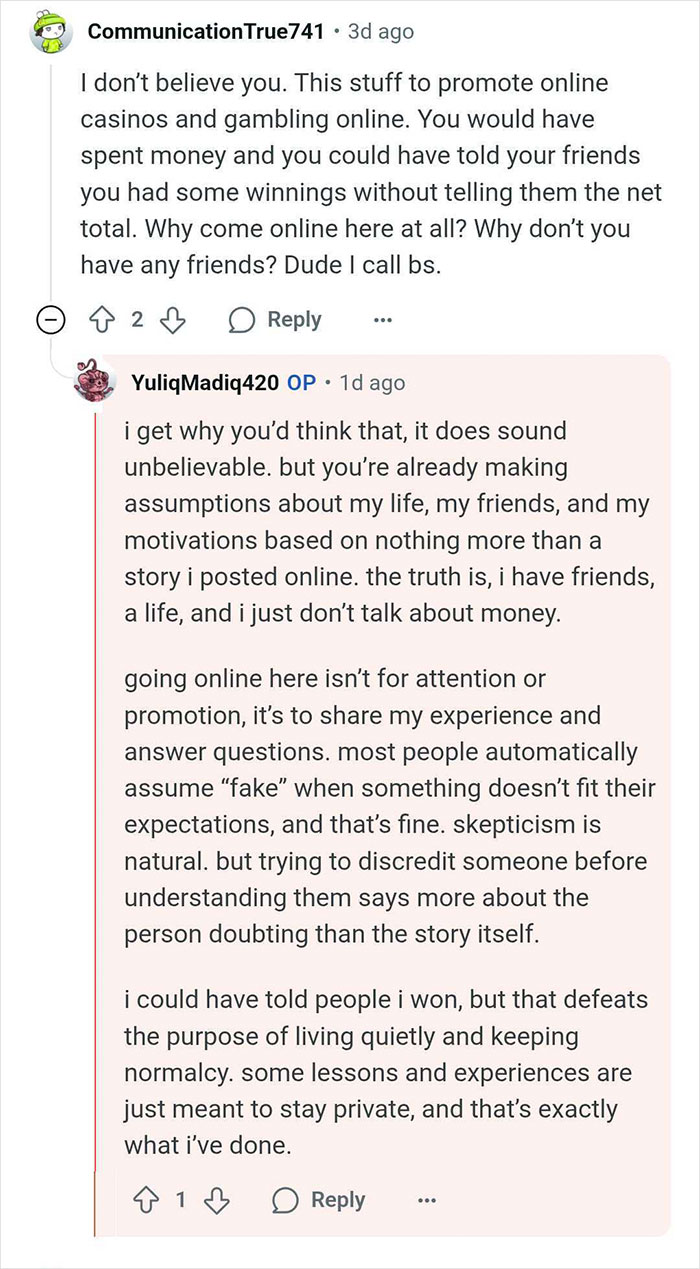Open overflow menu on CommunicationTrue741's comment

[x=383, y=319]
